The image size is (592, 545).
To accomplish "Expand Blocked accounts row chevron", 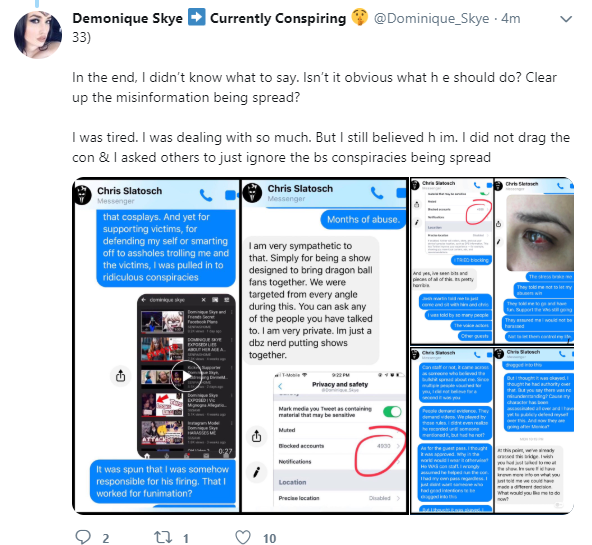I will 398,446.
